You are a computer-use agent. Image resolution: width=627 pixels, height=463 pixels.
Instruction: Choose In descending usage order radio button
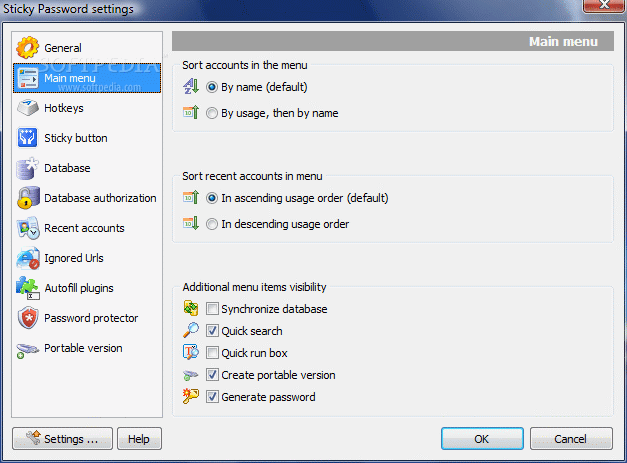[212, 224]
